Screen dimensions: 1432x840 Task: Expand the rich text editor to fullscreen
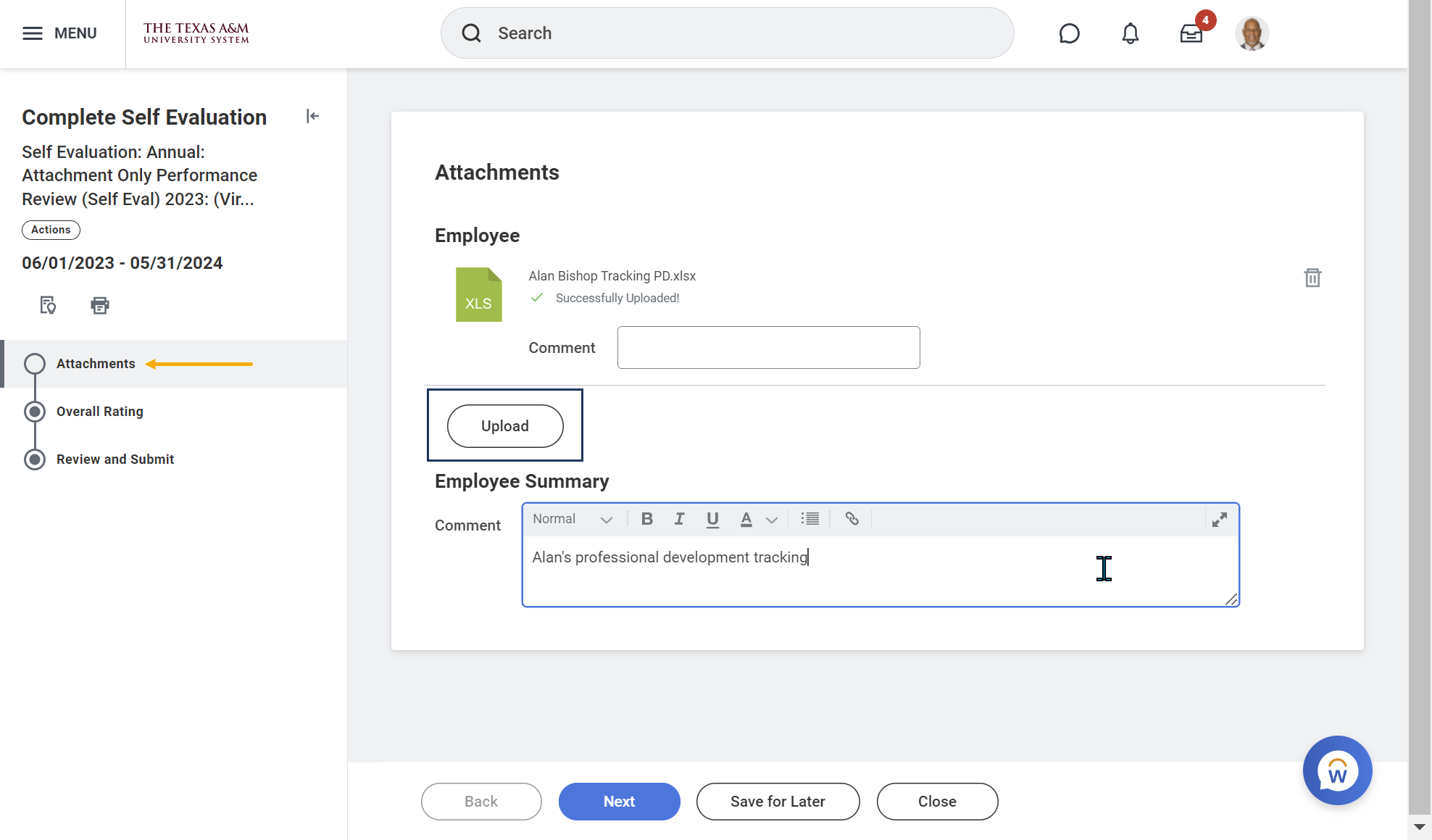pos(1220,520)
